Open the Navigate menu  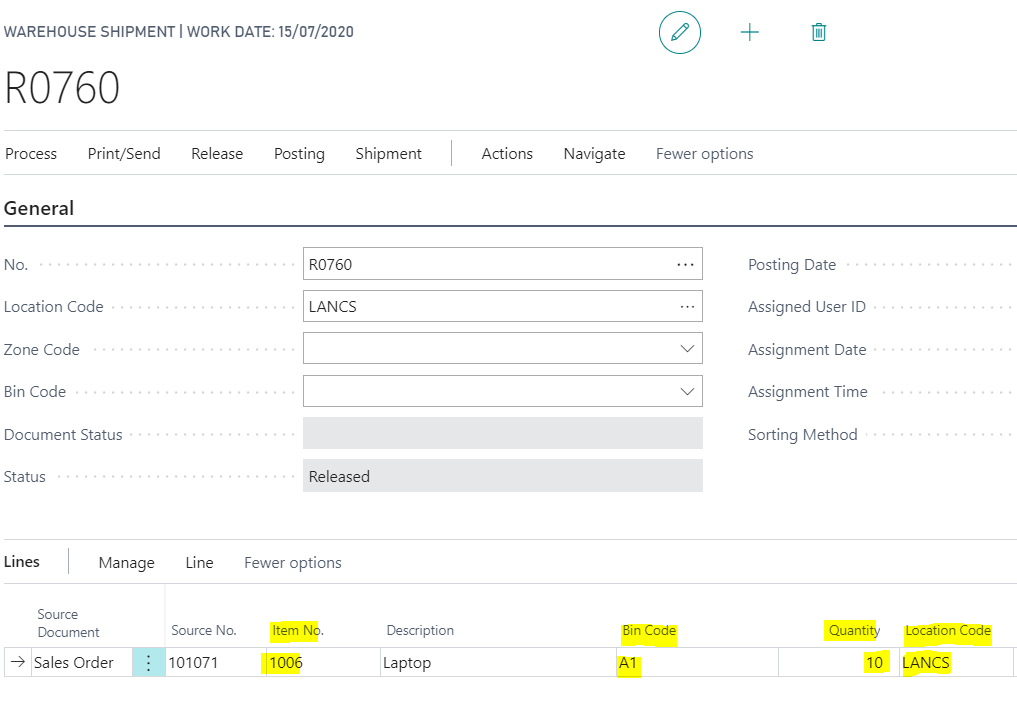pos(594,154)
